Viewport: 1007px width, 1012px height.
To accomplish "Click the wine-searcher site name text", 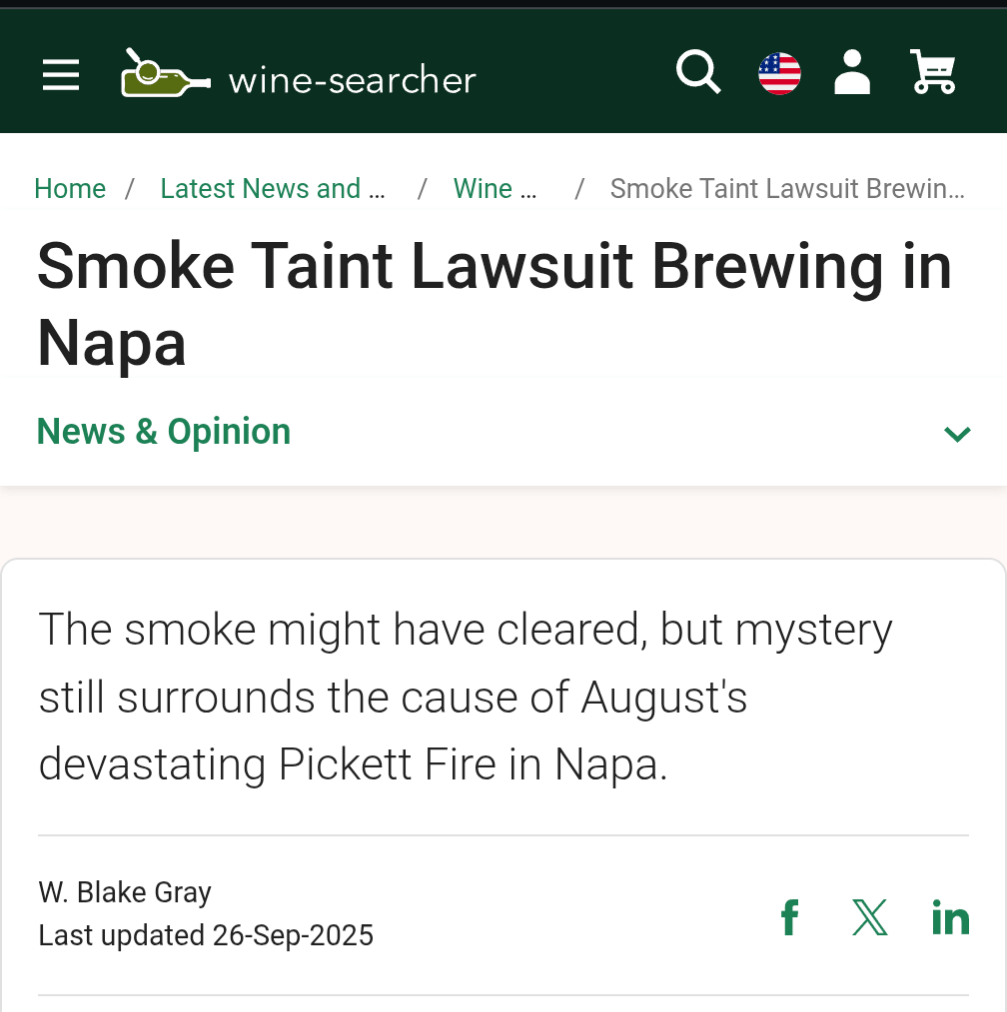I will pyautogui.click(x=352, y=80).
